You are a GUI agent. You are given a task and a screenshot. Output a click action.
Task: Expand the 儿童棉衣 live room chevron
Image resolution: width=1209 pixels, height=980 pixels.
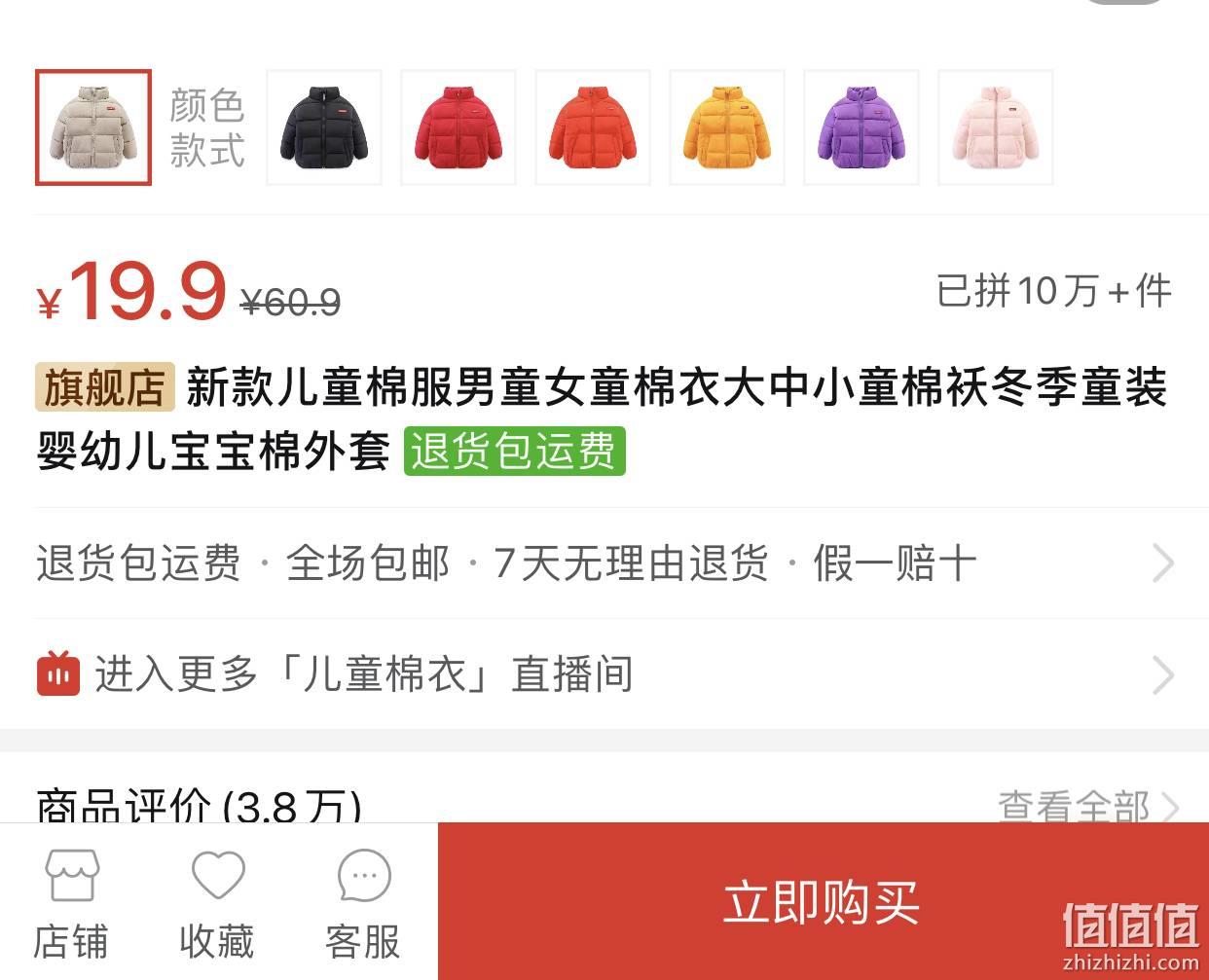click(x=1163, y=675)
